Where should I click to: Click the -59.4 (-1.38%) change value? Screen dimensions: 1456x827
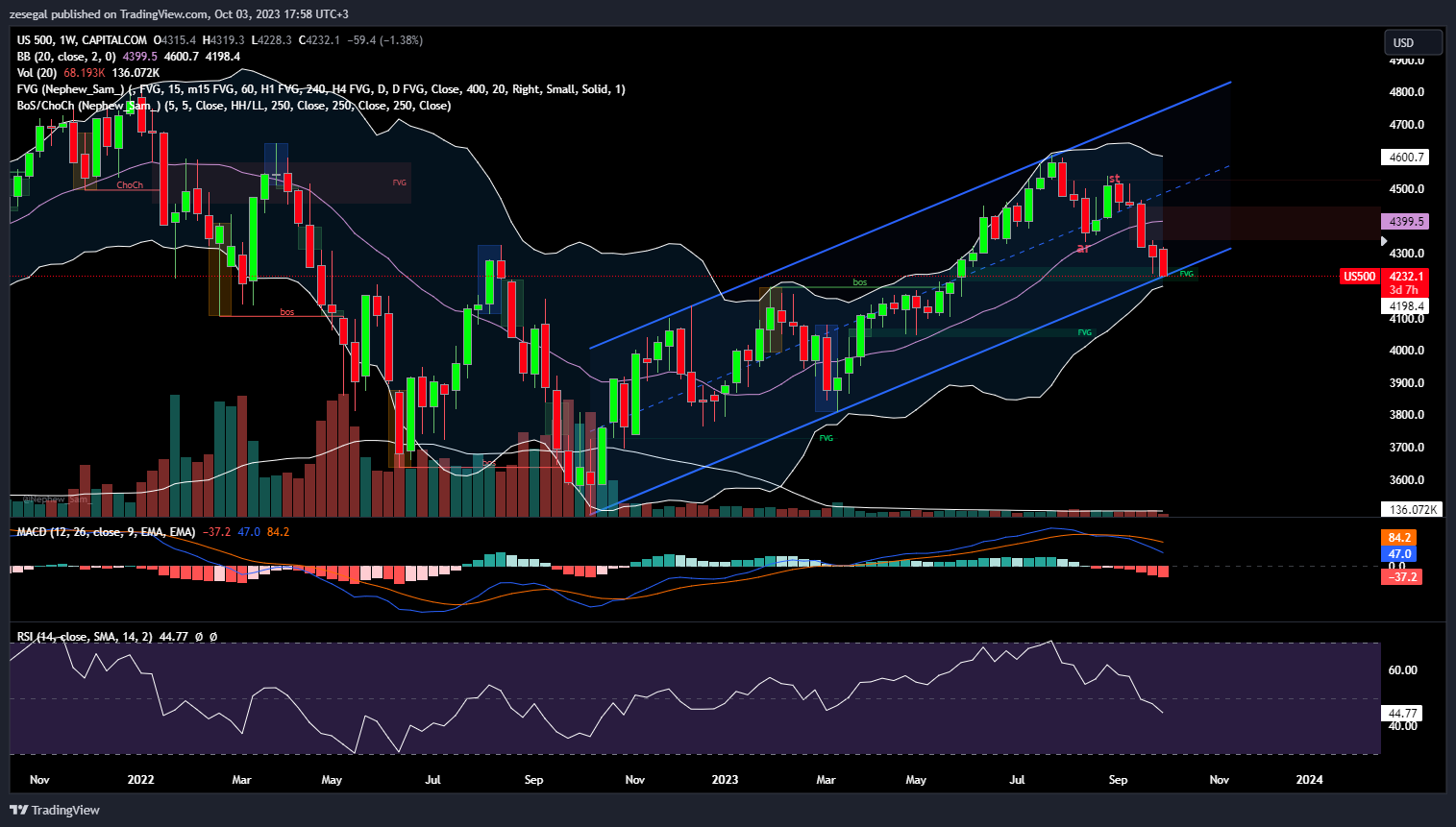384,40
